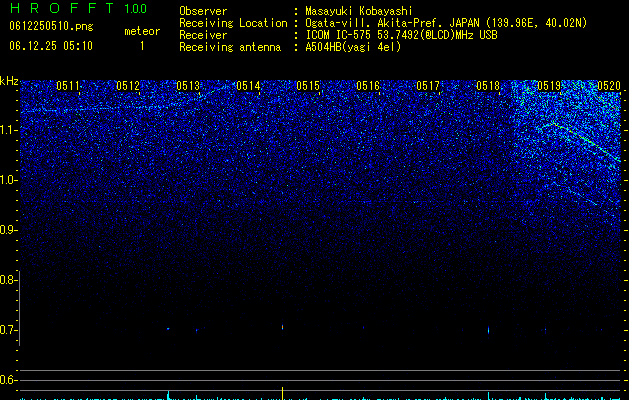The width and height of the screenshot is (629, 400).
Task: Click the 0520 time label
Action: pyautogui.click(x=609, y=86)
